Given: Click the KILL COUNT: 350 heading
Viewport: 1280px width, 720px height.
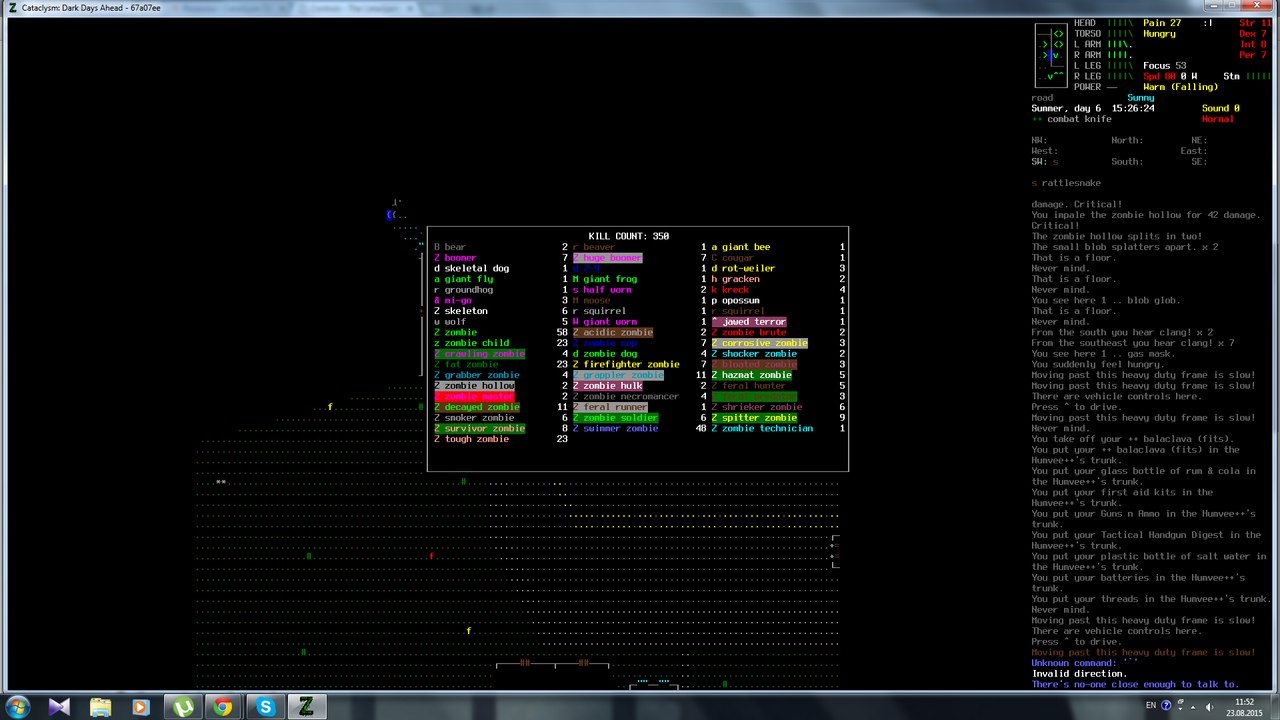Looking at the screenshot, I should [629, 236].
